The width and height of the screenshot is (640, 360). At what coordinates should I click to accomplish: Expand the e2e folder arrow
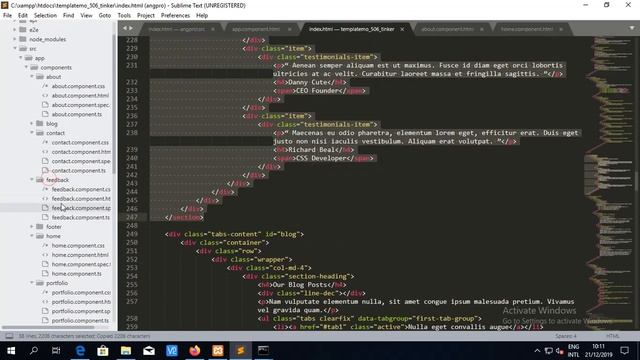[x=15, y=30]
